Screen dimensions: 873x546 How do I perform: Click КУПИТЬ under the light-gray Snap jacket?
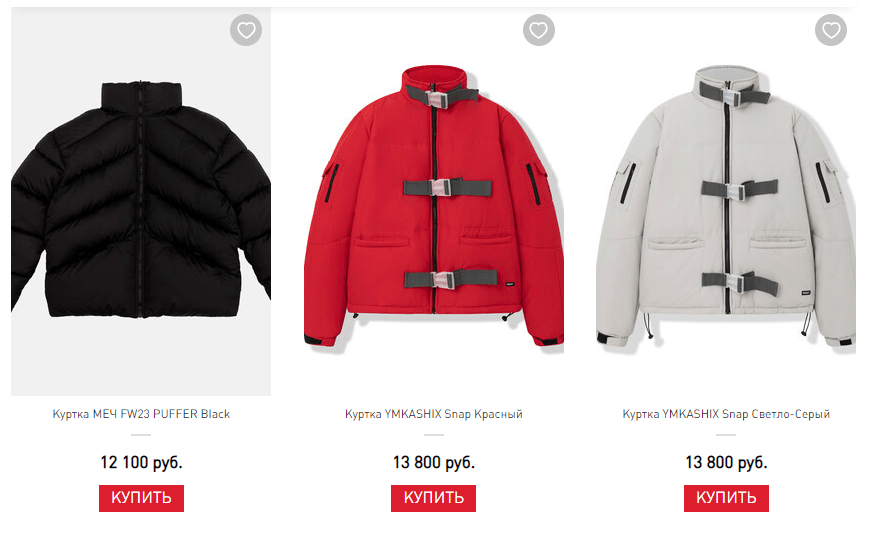click(x=726, y=498)
